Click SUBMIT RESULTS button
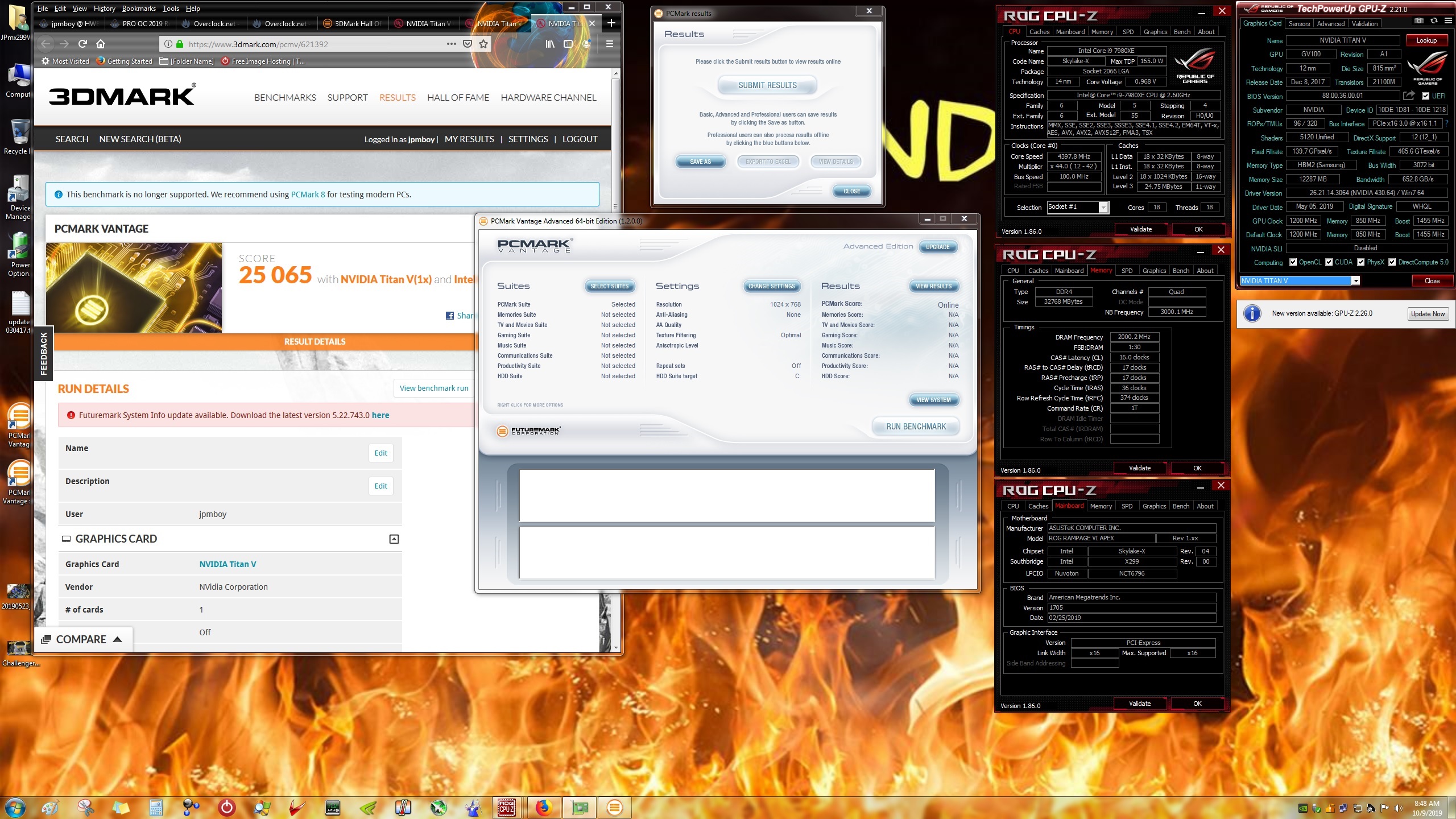1456x819 pixels. pos(767,85)
